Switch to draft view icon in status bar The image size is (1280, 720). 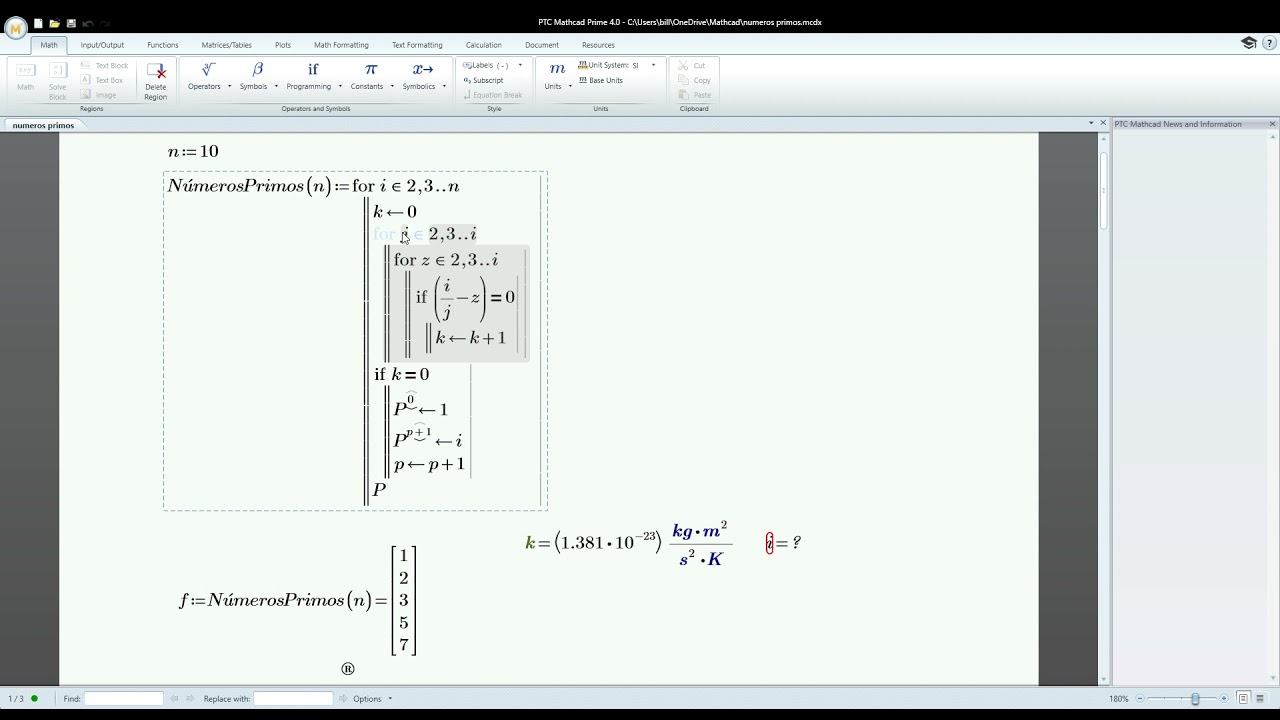pyautogui.click(x=1261, y=698)
